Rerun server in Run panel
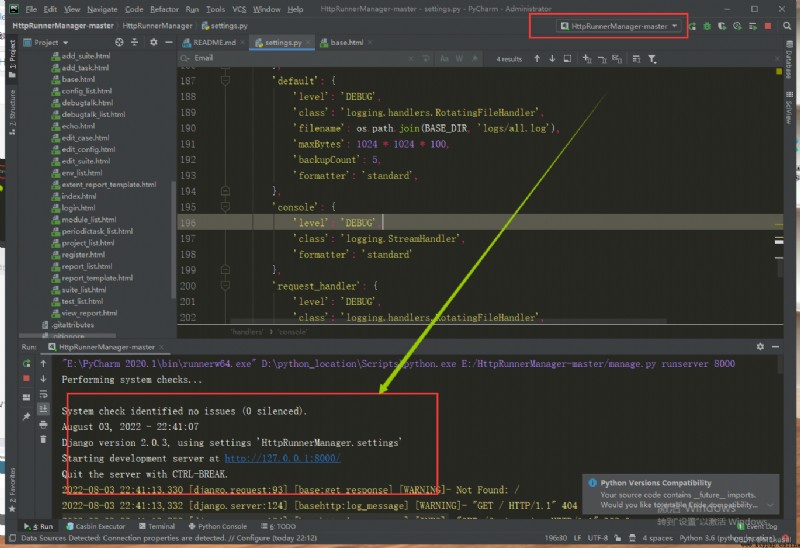 tap(27, 363)
